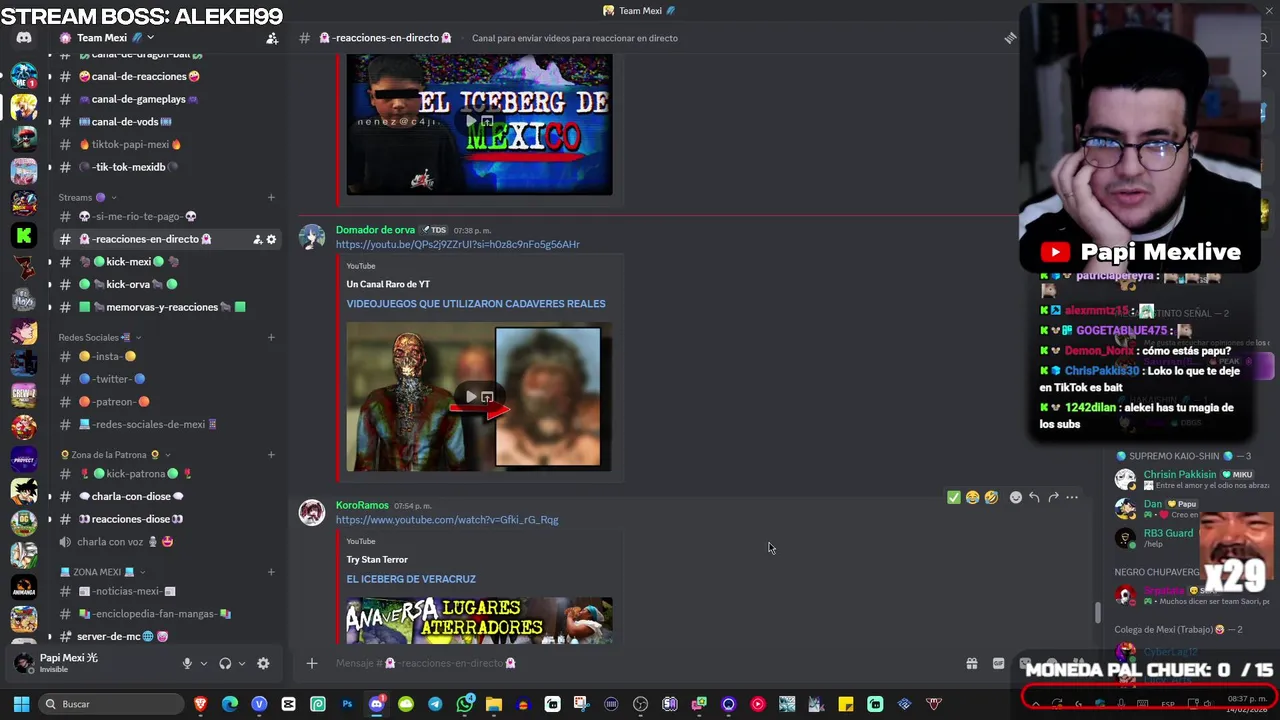
Task: Click invite members icon beside Team Mexi
Action: tap(272, 38)
